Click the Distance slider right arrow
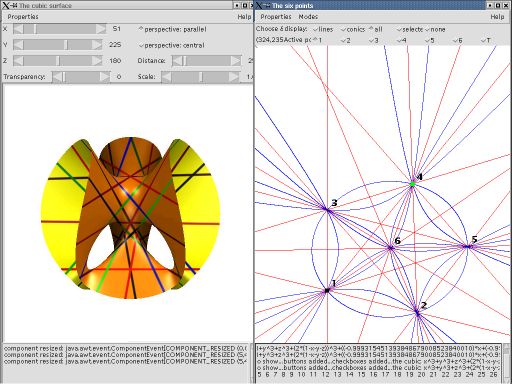 [x=236, y=61]
